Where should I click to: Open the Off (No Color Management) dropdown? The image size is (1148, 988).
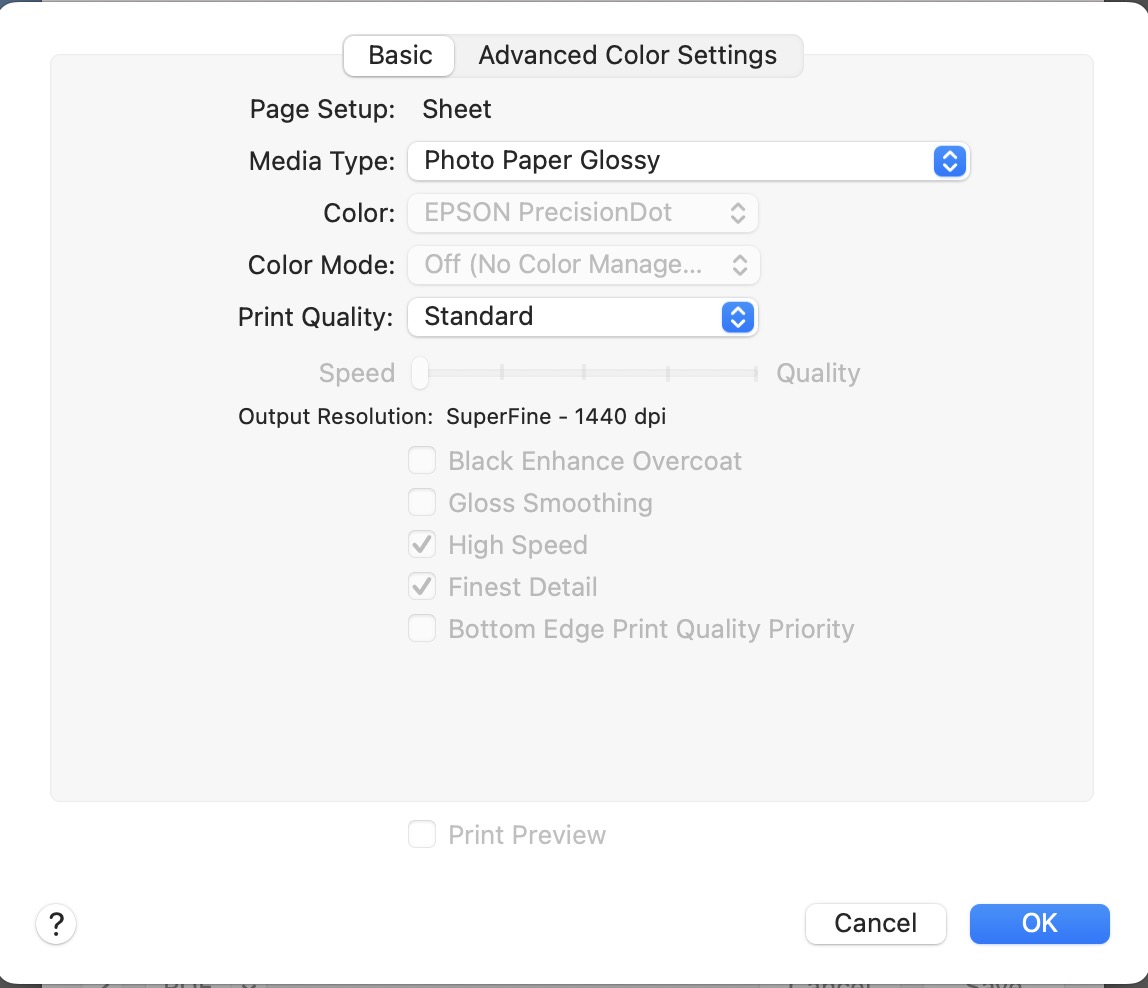click(x=584, y=265)
